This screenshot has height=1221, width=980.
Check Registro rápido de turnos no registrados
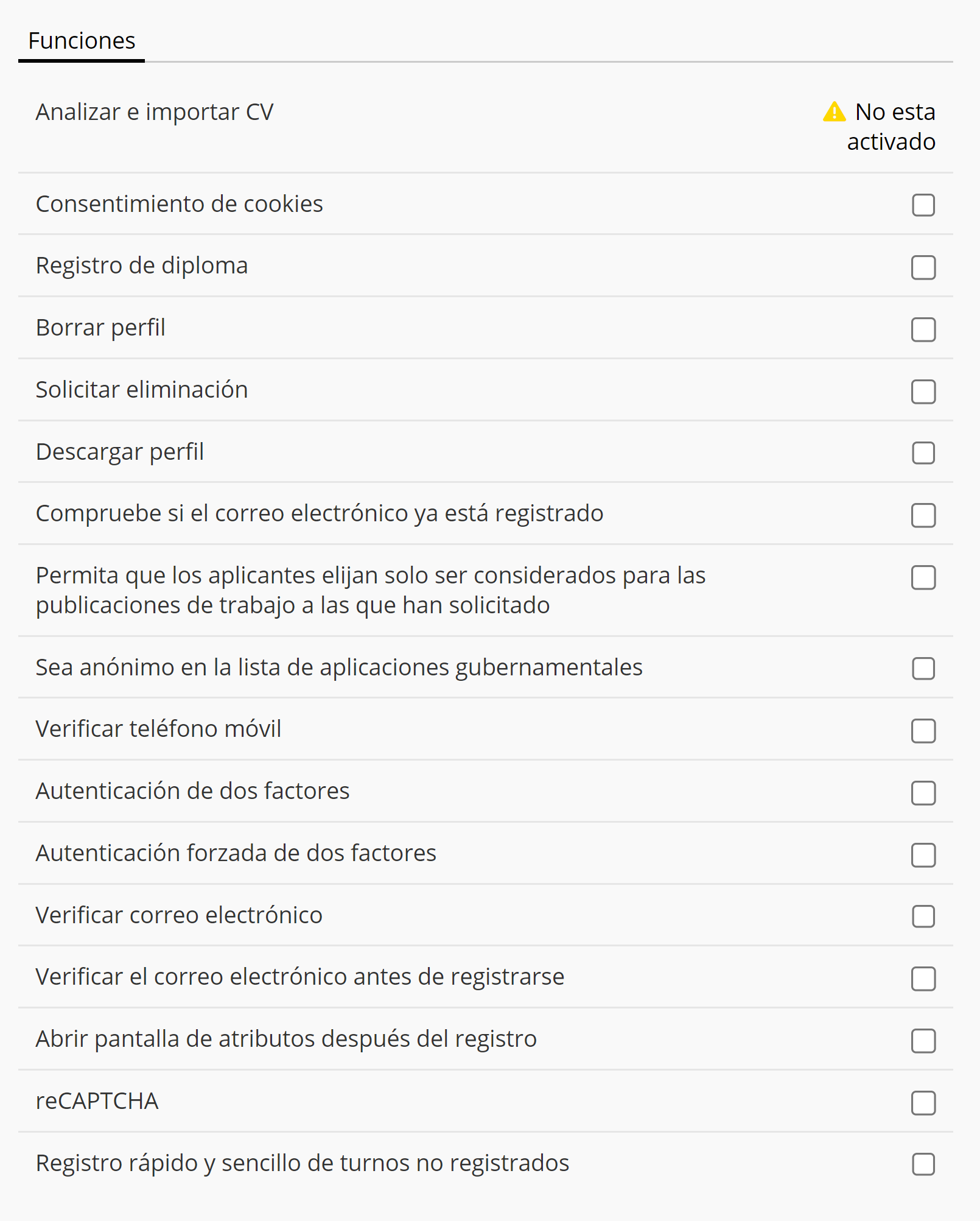coord(923,1164)
